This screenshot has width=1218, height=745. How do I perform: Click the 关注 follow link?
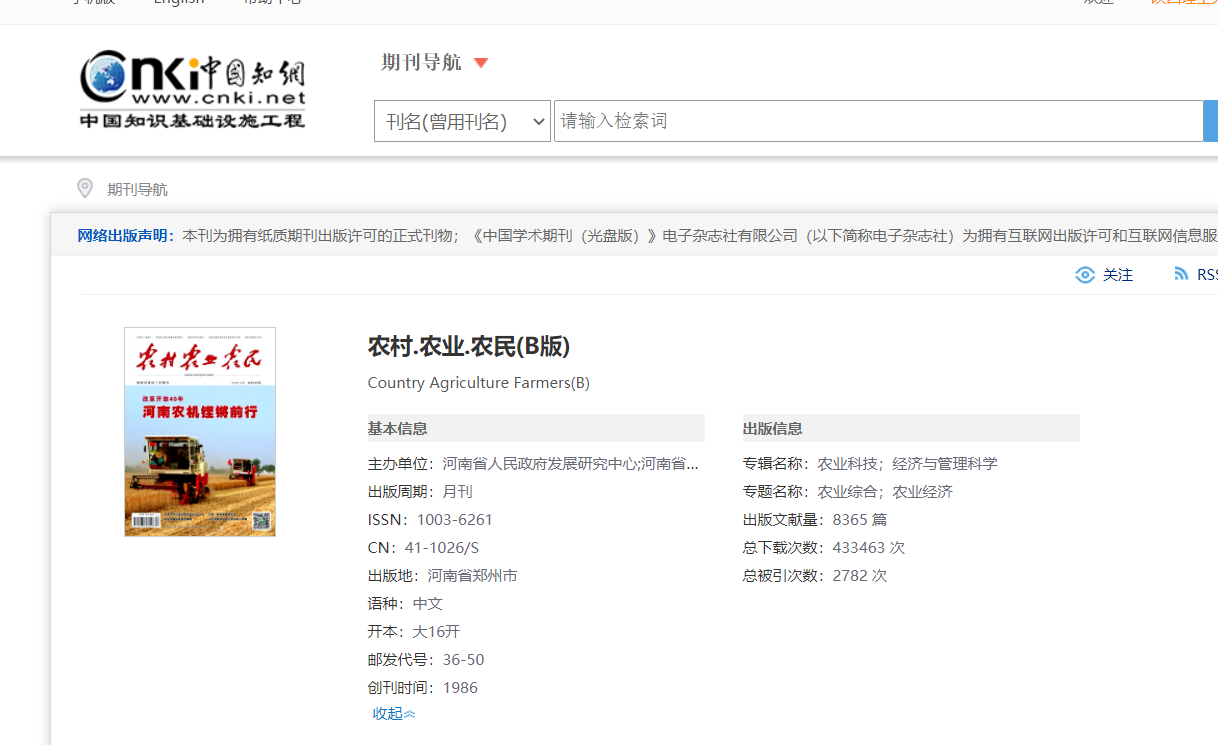[1118, 275]
